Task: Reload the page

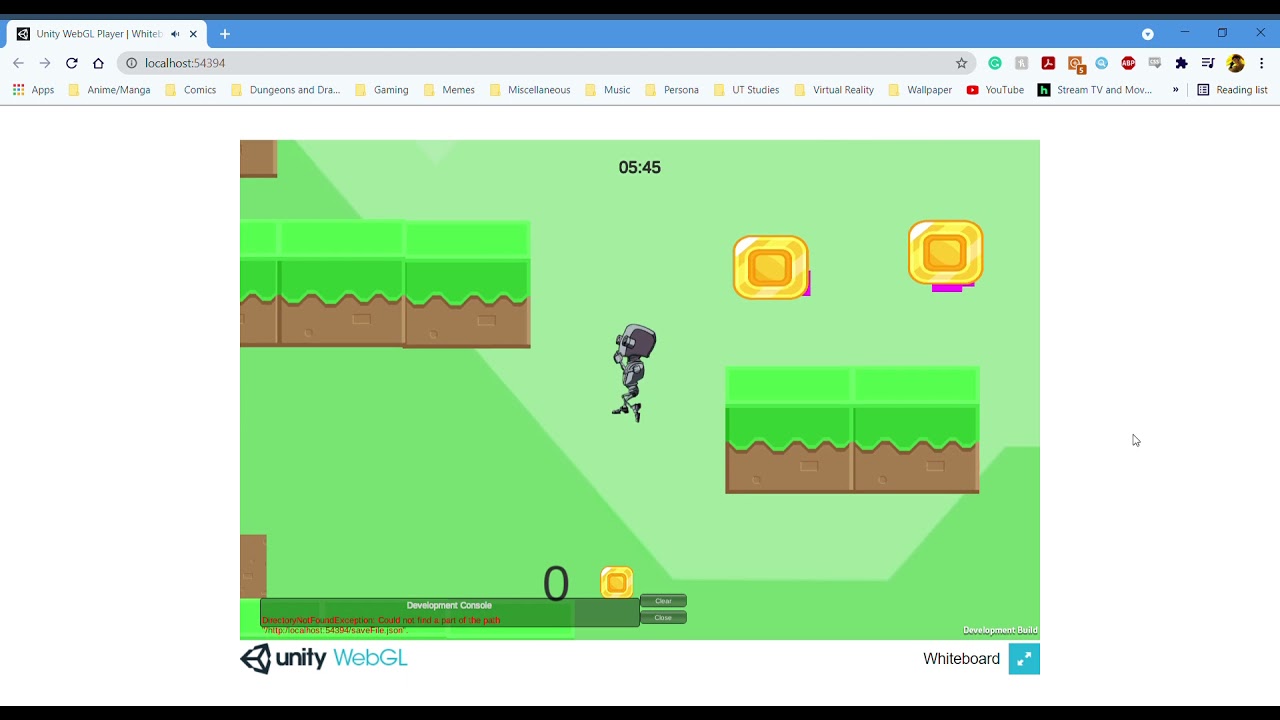Action: (72, 63)
